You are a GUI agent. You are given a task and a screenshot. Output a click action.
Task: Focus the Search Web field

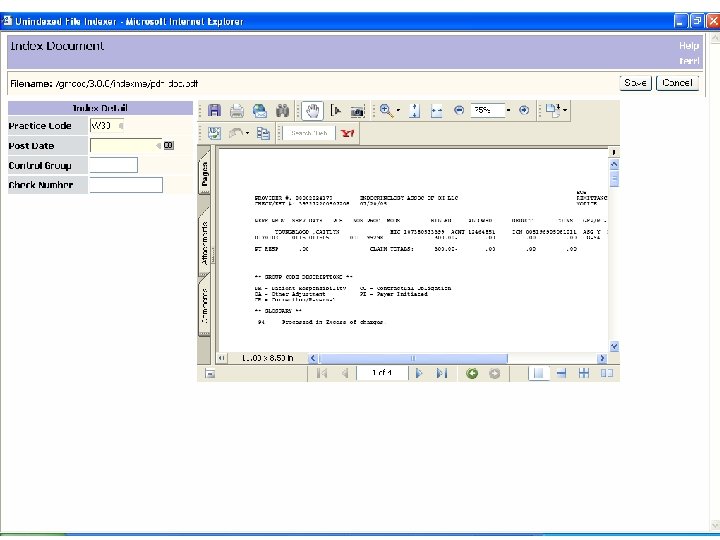pos(309,133)
